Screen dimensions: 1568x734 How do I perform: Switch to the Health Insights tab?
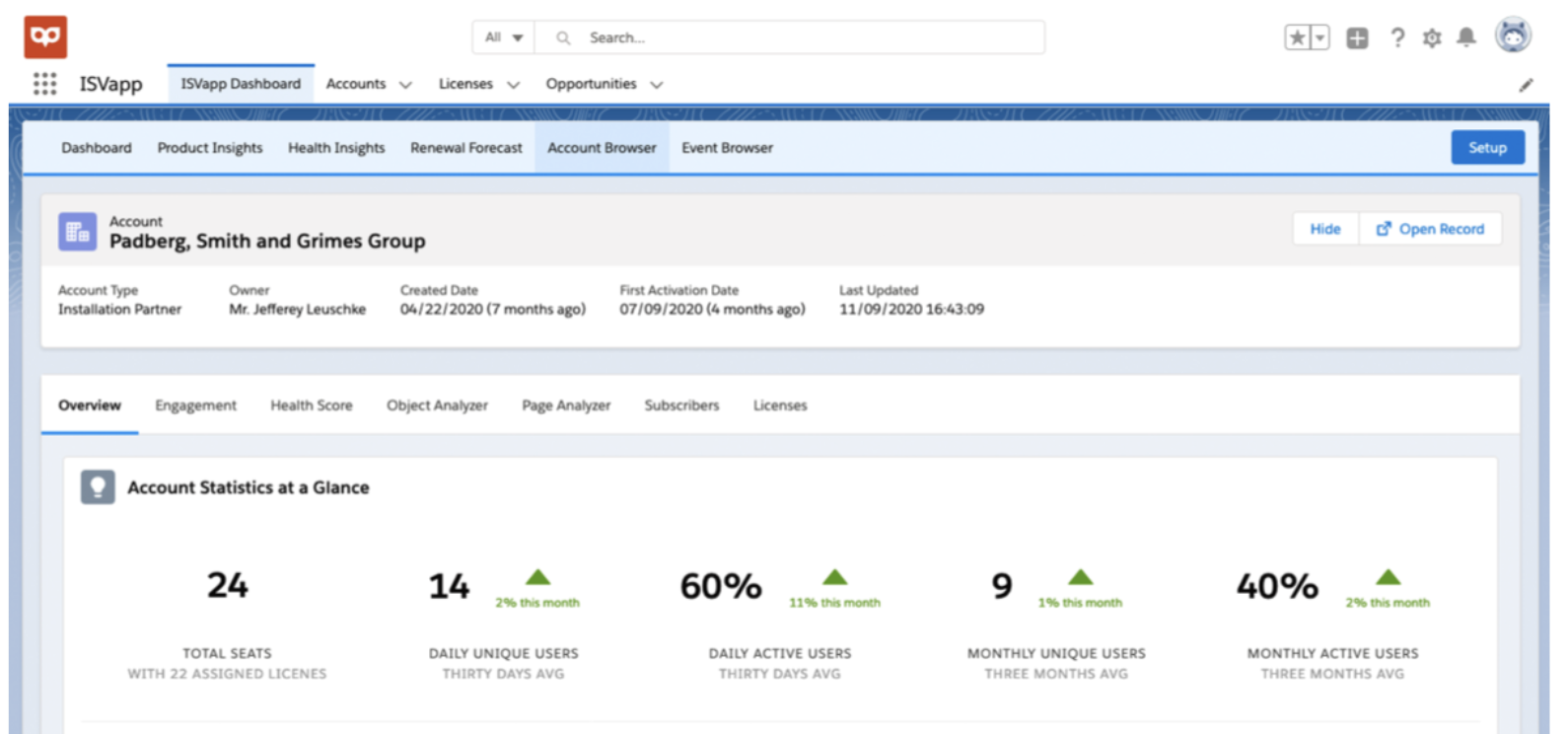(x=336, y=148)
